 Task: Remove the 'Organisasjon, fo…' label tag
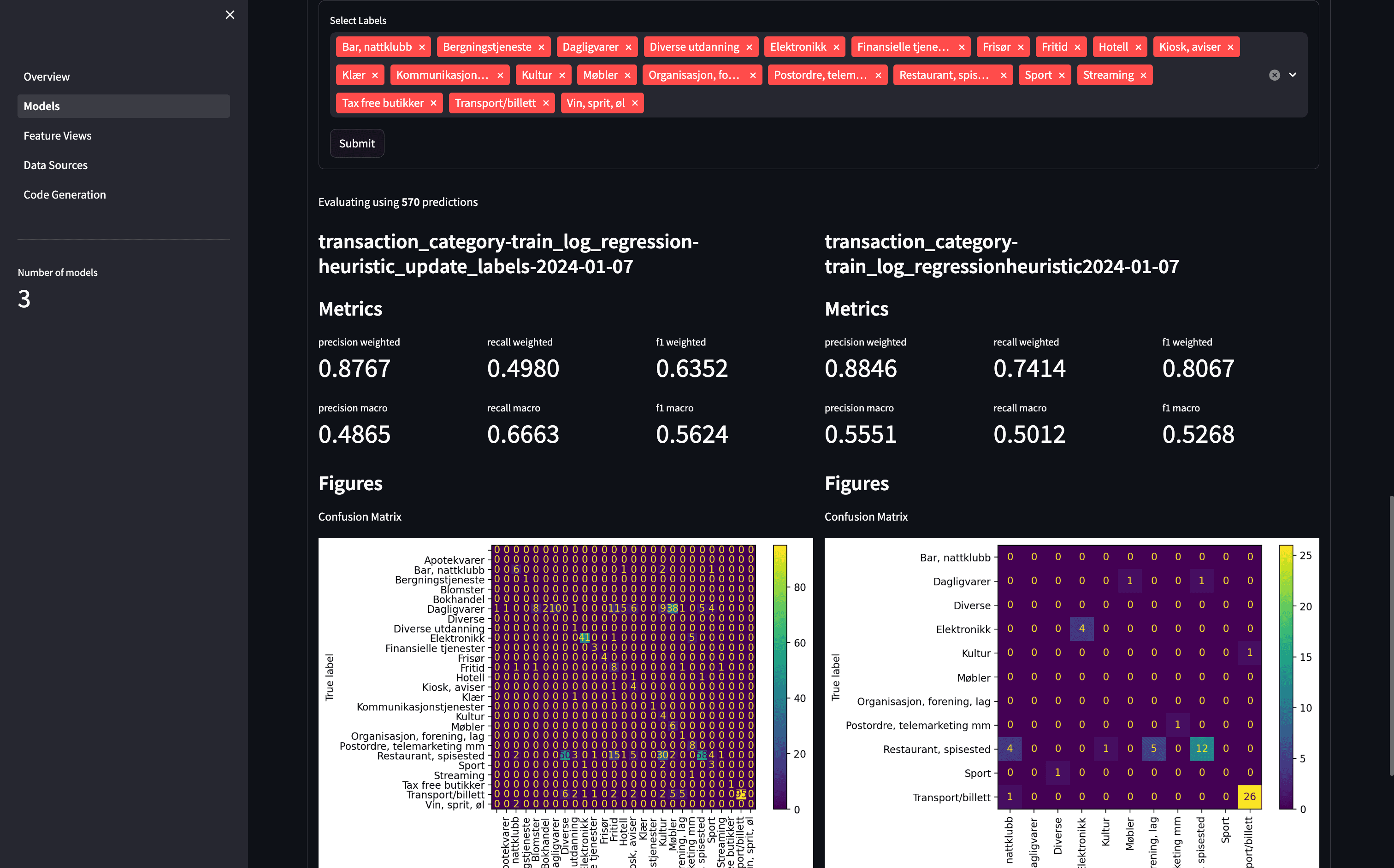coord(753,75)
